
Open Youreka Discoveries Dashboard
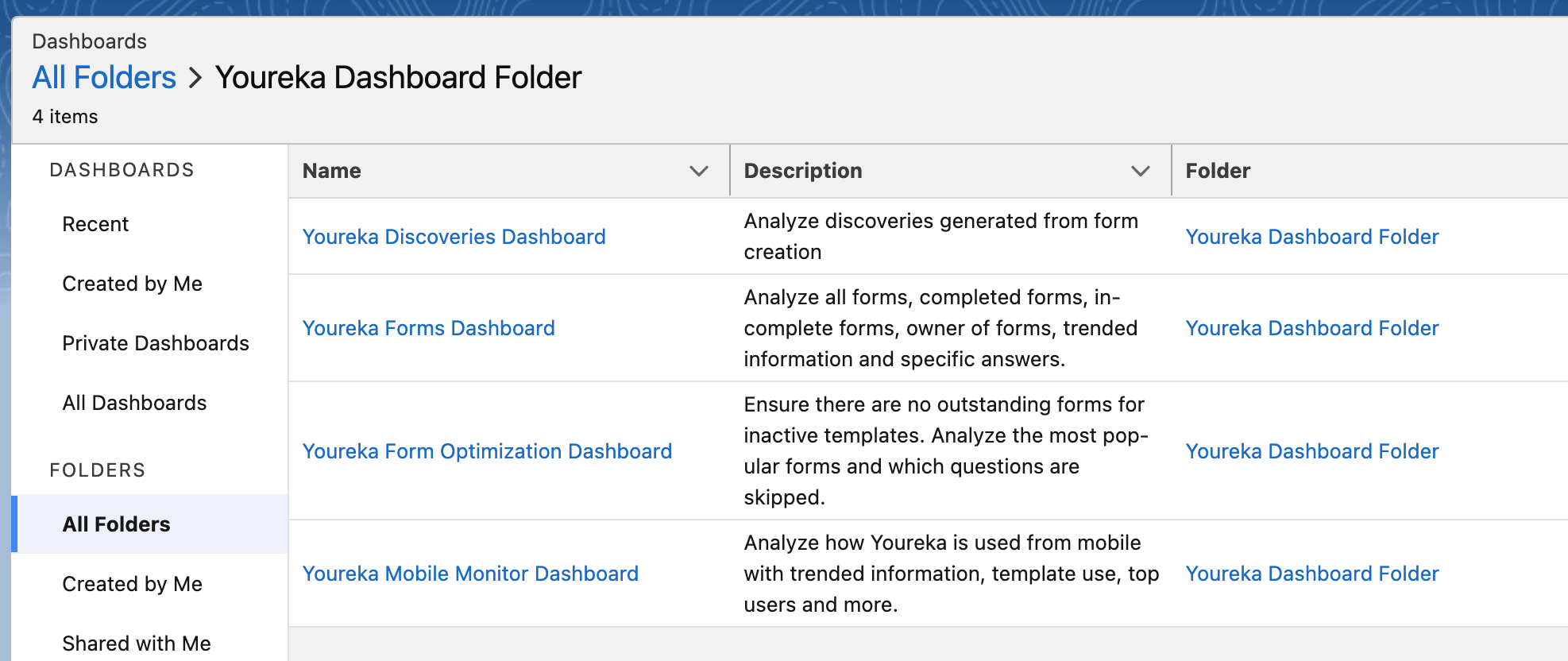[x=454, y=237]
